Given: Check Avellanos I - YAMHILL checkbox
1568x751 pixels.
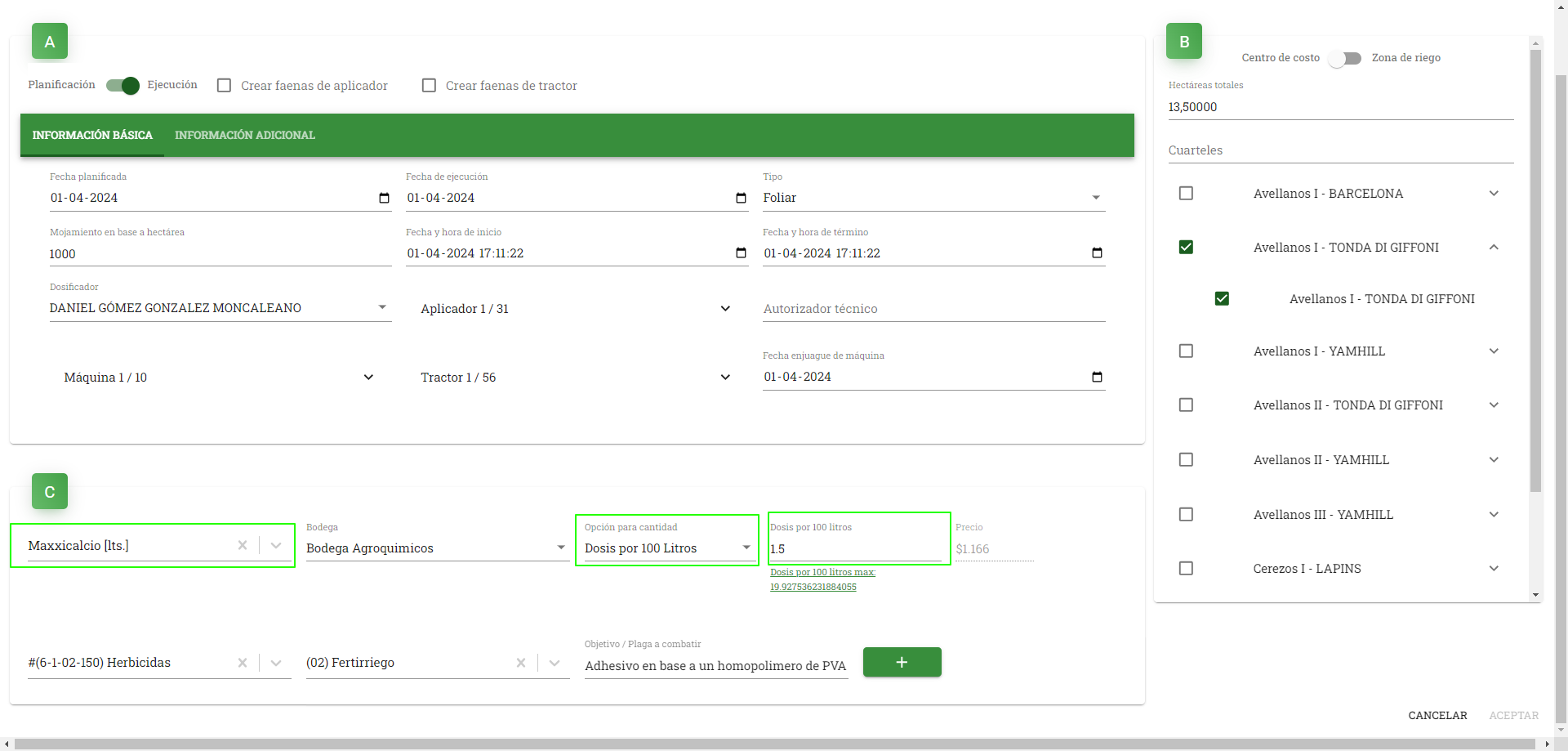Looking at the screenshot, I should click(x=1186, y=351).
